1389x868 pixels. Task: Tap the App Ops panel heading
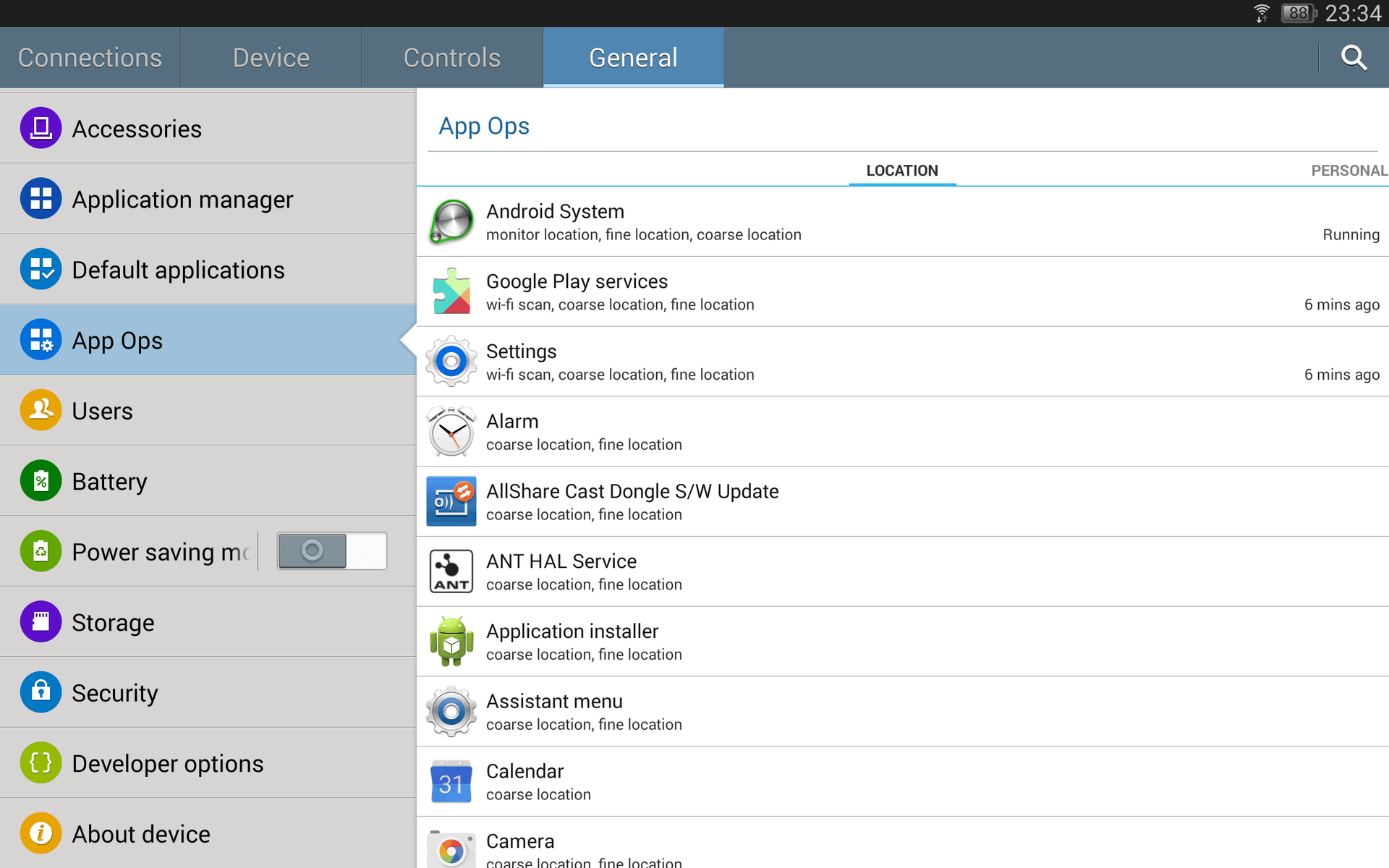point(484,127)
